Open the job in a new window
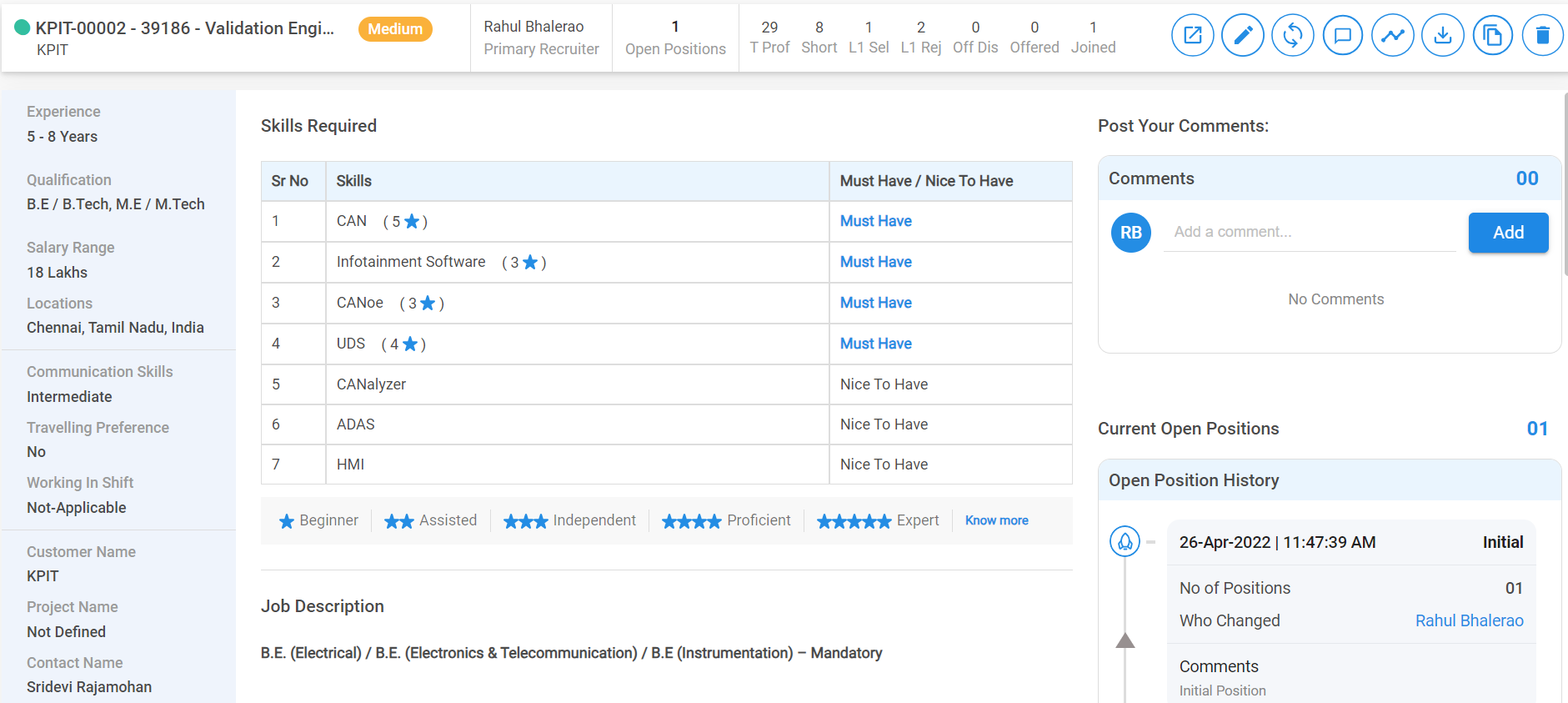 pyautogui.click(x=1192, y=36)
